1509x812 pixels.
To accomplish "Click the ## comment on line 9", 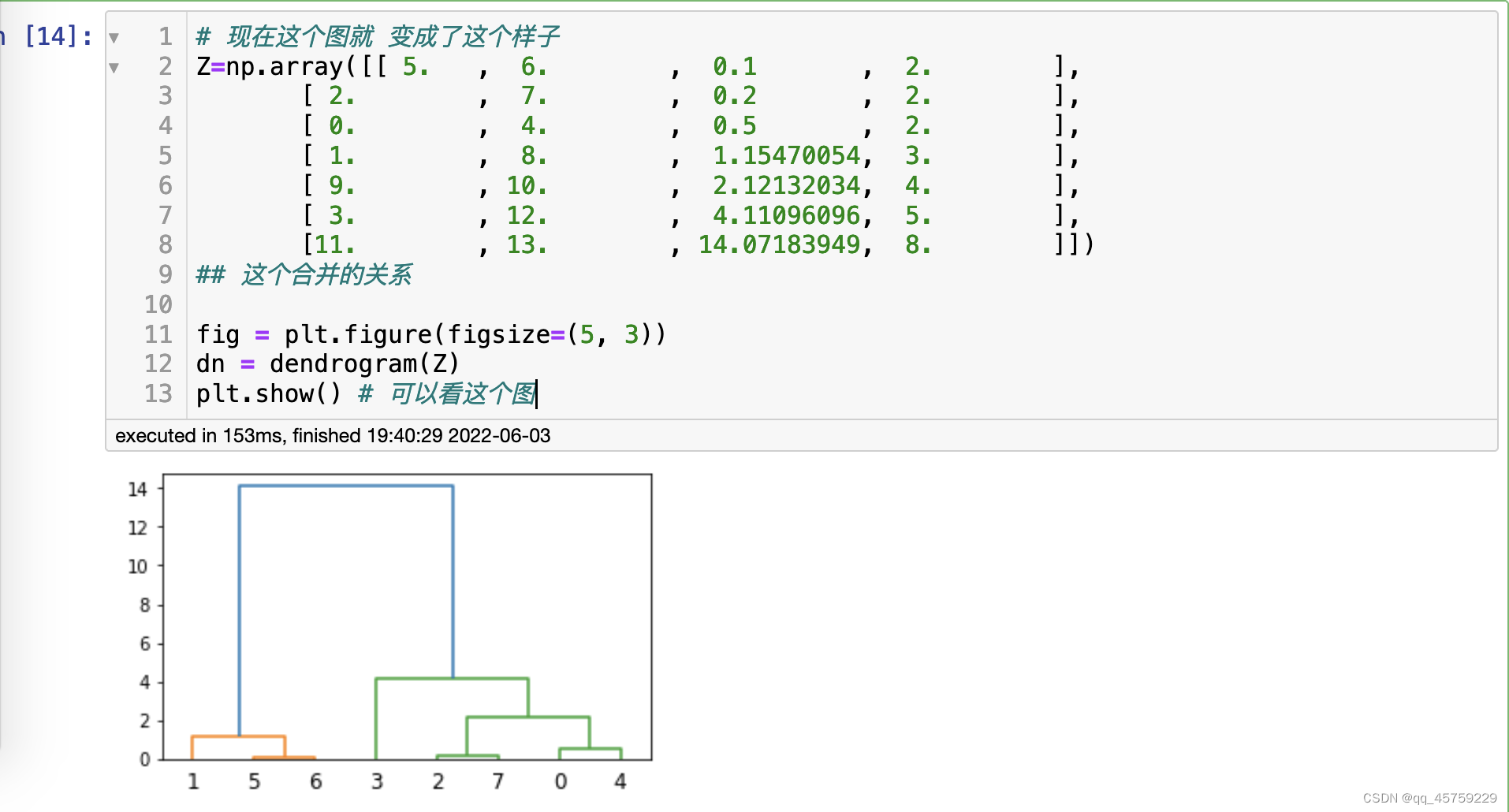I will pos(304,274).
